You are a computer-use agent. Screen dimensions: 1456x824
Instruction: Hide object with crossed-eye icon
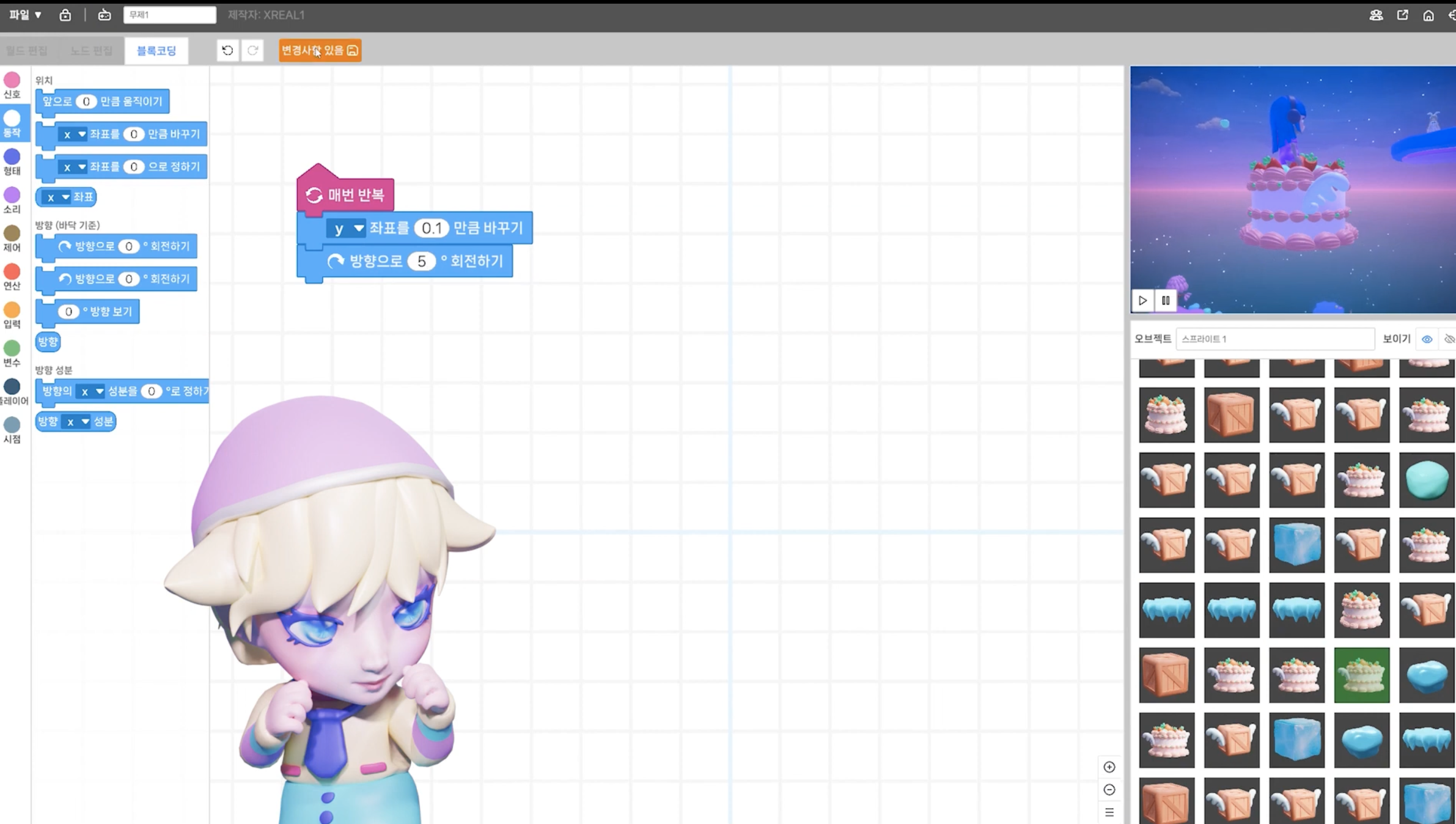(x=1449, y=339)
